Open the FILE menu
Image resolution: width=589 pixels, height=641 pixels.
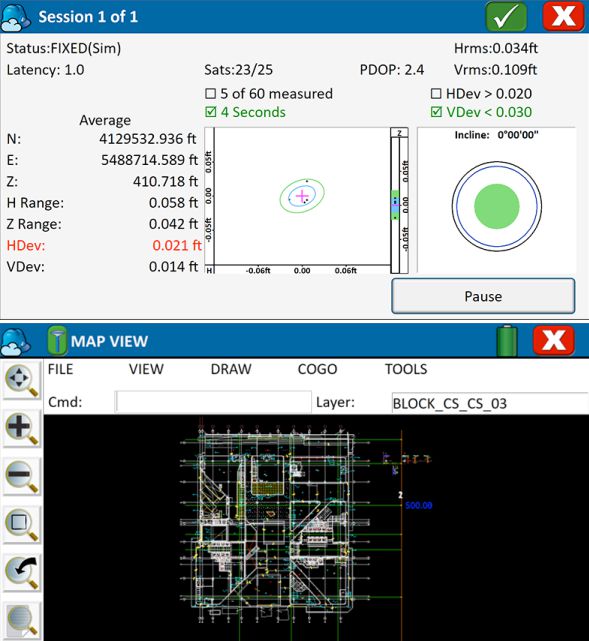click(x=60, y=369)
